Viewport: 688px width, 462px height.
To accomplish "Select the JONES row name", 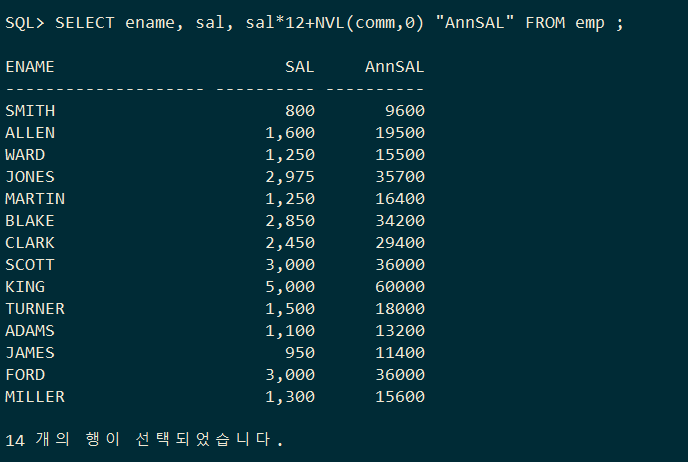I will (30, 176).
